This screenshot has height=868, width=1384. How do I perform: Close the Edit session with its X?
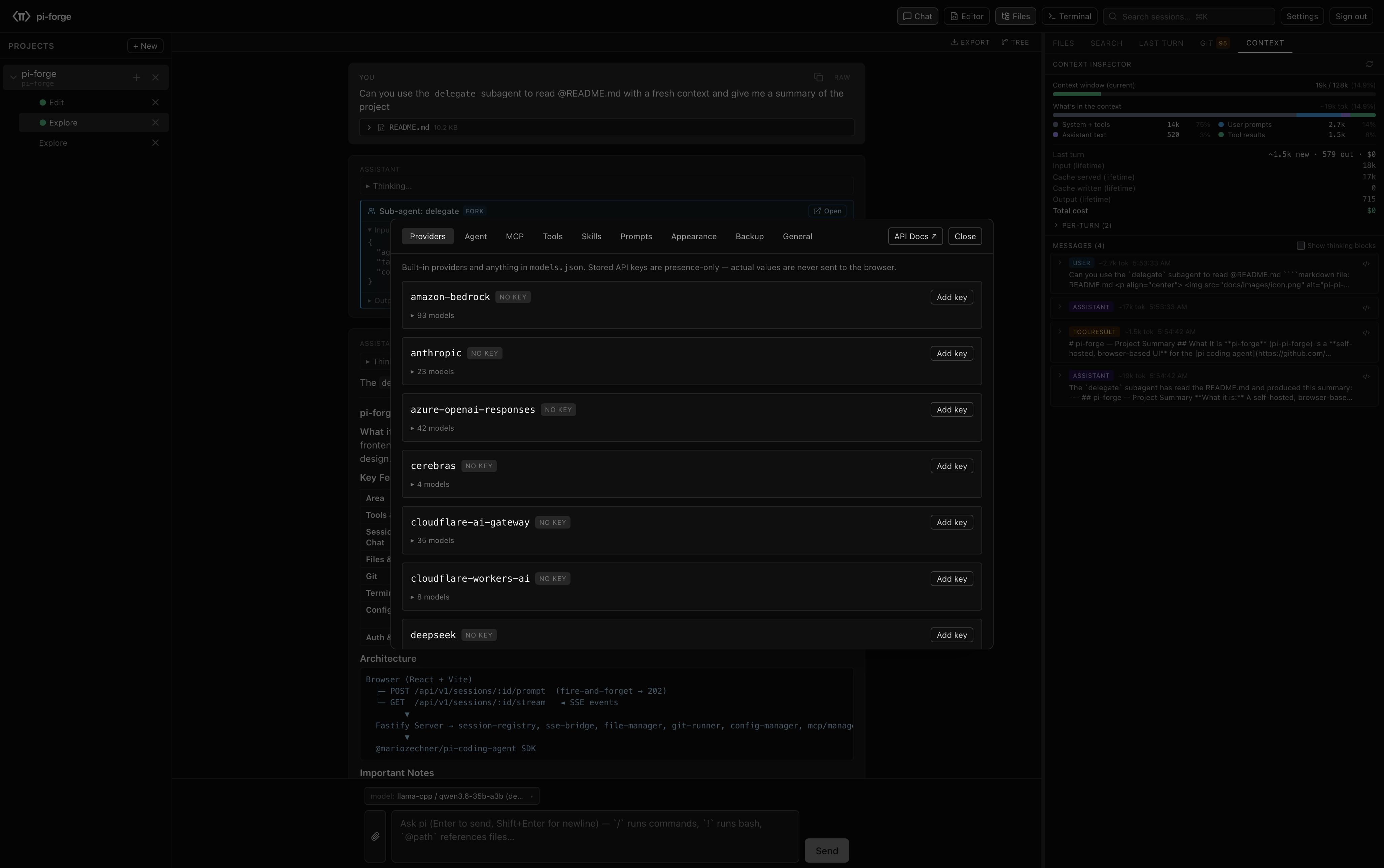[x=155, y=103]
